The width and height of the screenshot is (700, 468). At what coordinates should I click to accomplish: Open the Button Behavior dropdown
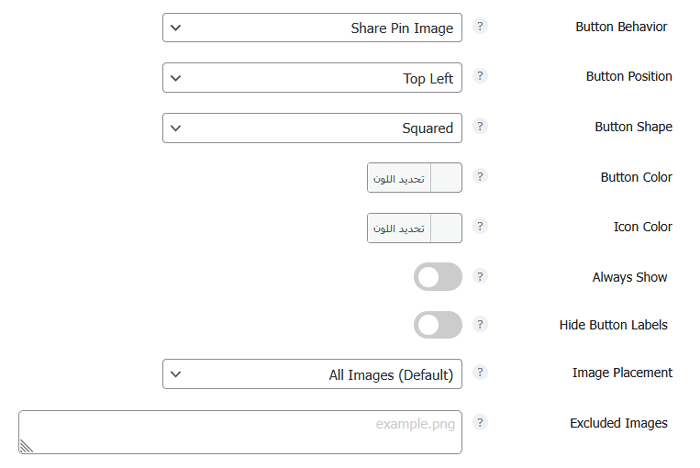tap(312, 28)
